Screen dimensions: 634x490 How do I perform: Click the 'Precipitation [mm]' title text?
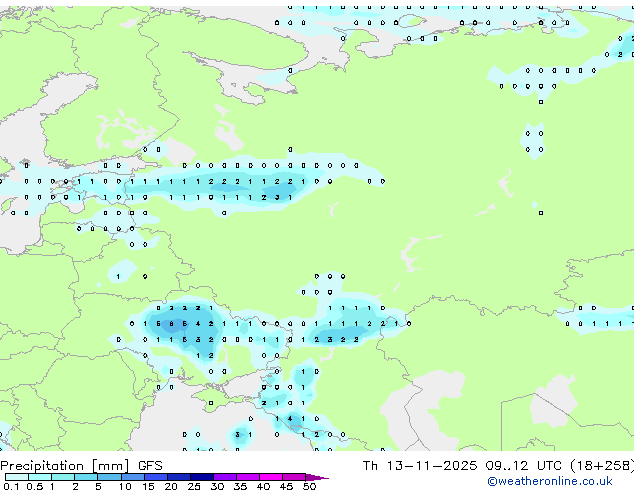click(64, 466)
